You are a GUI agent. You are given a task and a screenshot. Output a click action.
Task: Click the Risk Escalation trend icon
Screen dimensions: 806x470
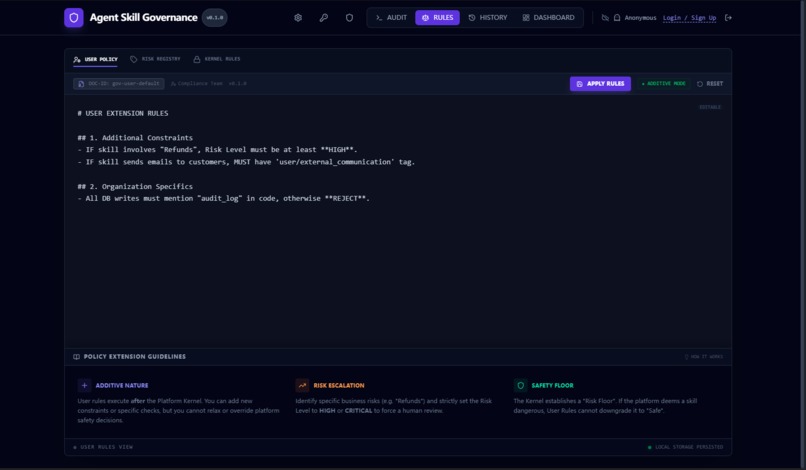tap(302, 385)
